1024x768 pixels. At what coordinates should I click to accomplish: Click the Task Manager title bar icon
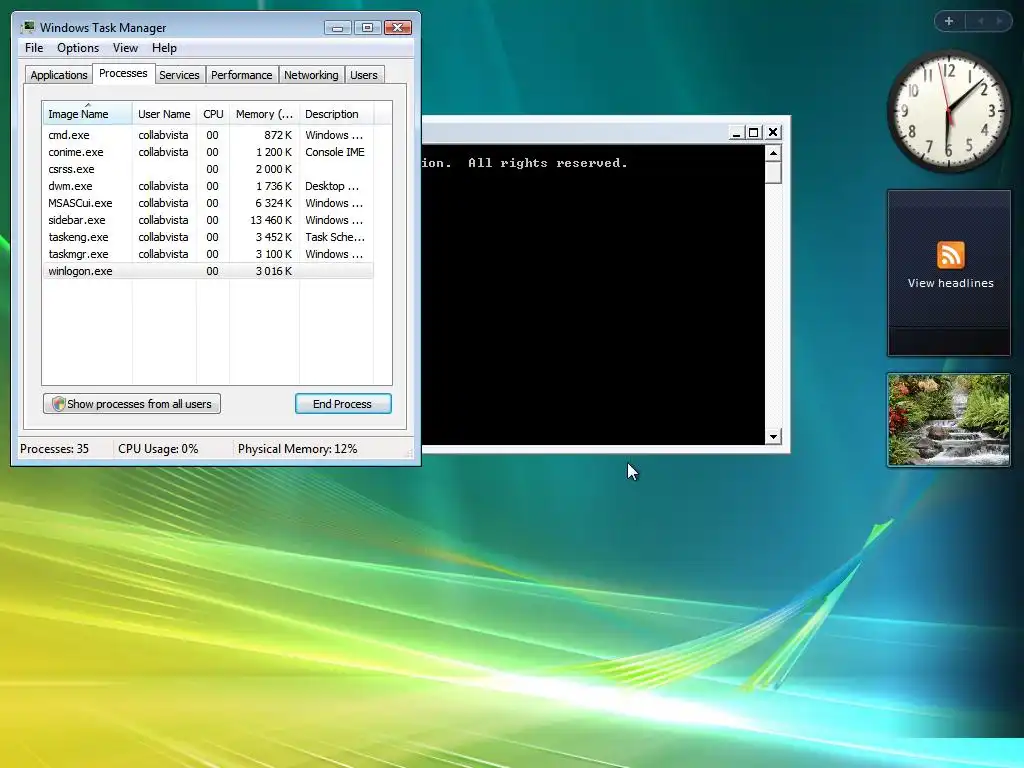point(28,27)
